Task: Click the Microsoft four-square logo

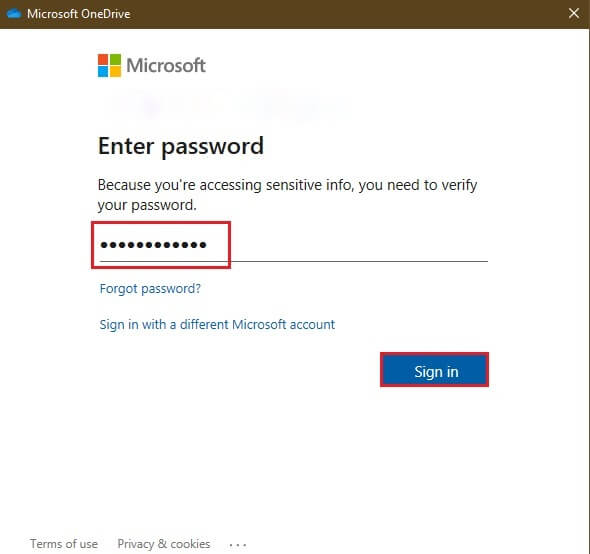Action: click(109, 65)
